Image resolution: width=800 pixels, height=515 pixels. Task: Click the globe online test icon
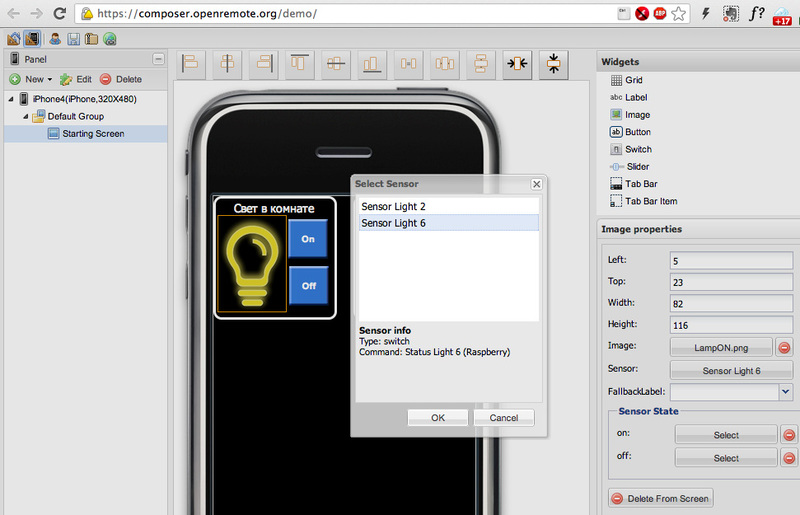point(110,39)
